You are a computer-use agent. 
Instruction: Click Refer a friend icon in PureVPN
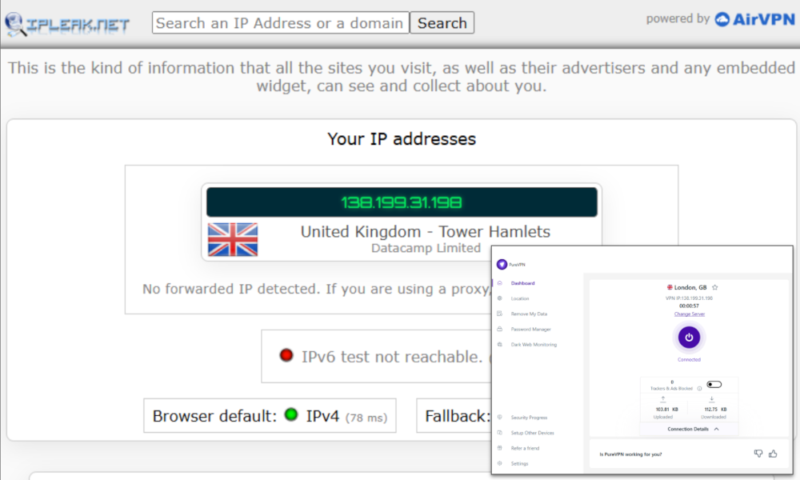point(499,448)
